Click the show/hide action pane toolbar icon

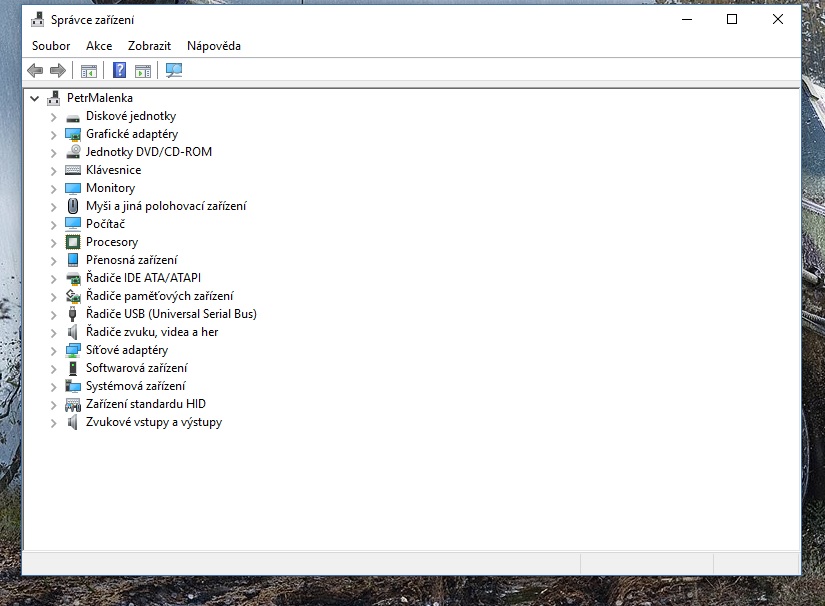click(143, 70)
